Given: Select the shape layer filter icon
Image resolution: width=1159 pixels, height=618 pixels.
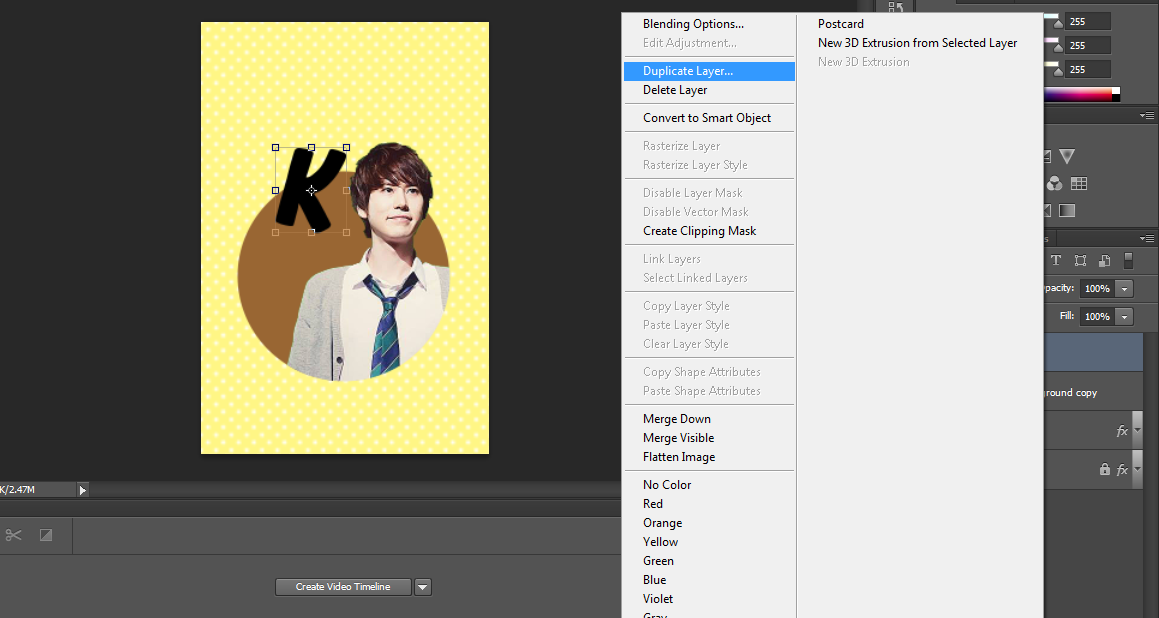Looking at the screenshot, I should point(1080,260).
